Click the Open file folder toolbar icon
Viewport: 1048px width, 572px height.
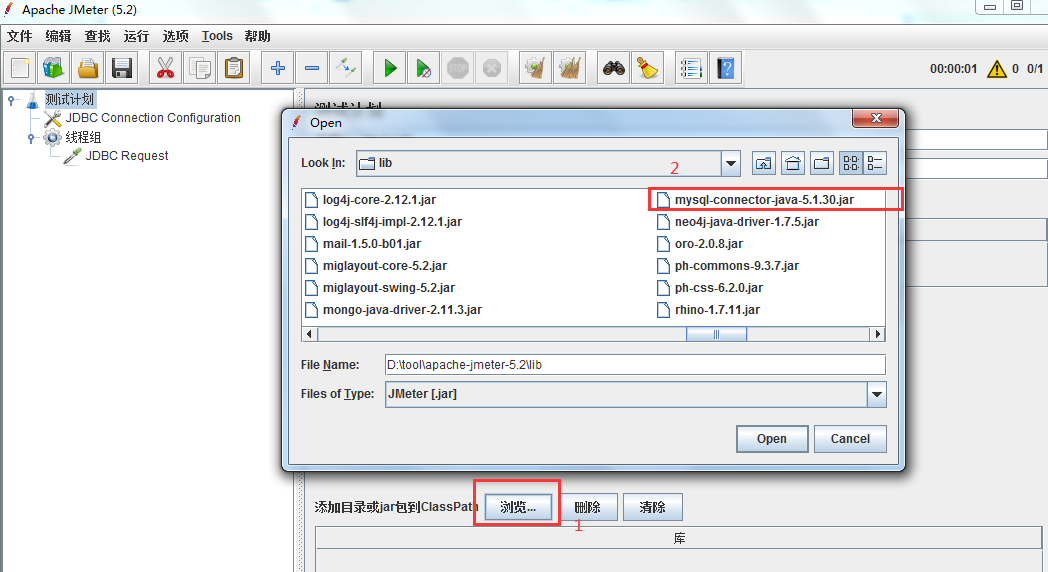(88, 68)
